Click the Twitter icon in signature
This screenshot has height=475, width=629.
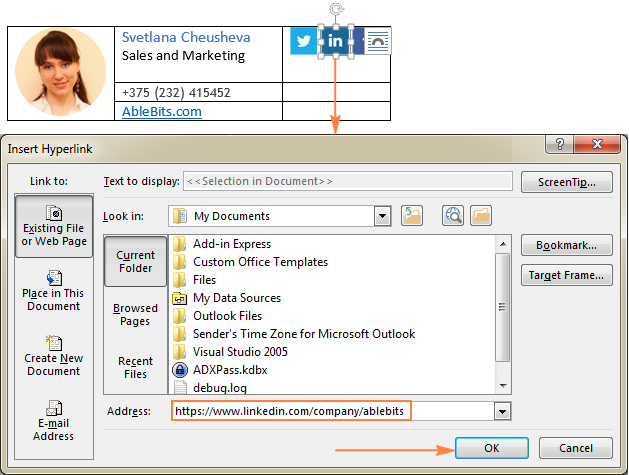[303, 41]
